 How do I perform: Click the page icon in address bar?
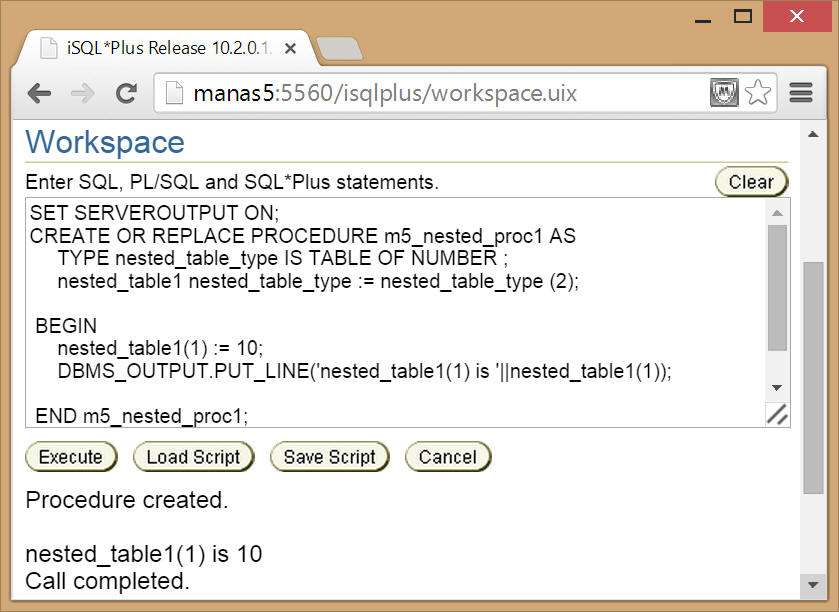click(x=174, y=93)
